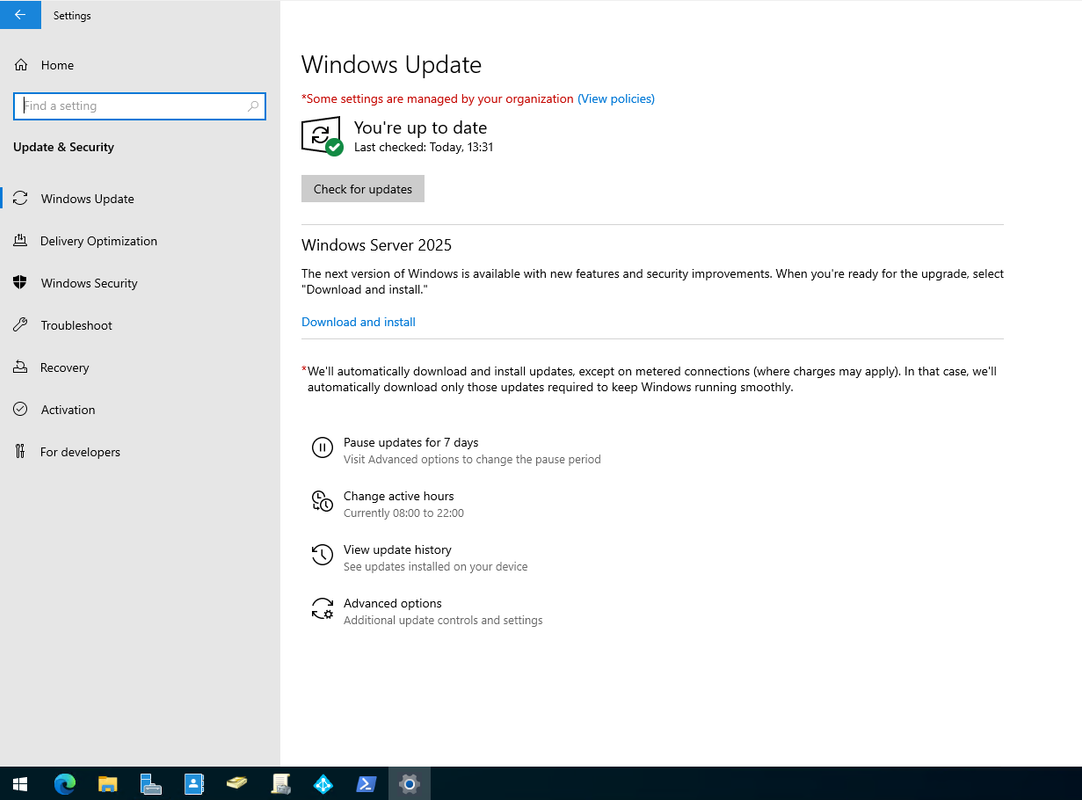
Task: Launch PowerShell from the taskbar
Action: (x=366, y=784)
